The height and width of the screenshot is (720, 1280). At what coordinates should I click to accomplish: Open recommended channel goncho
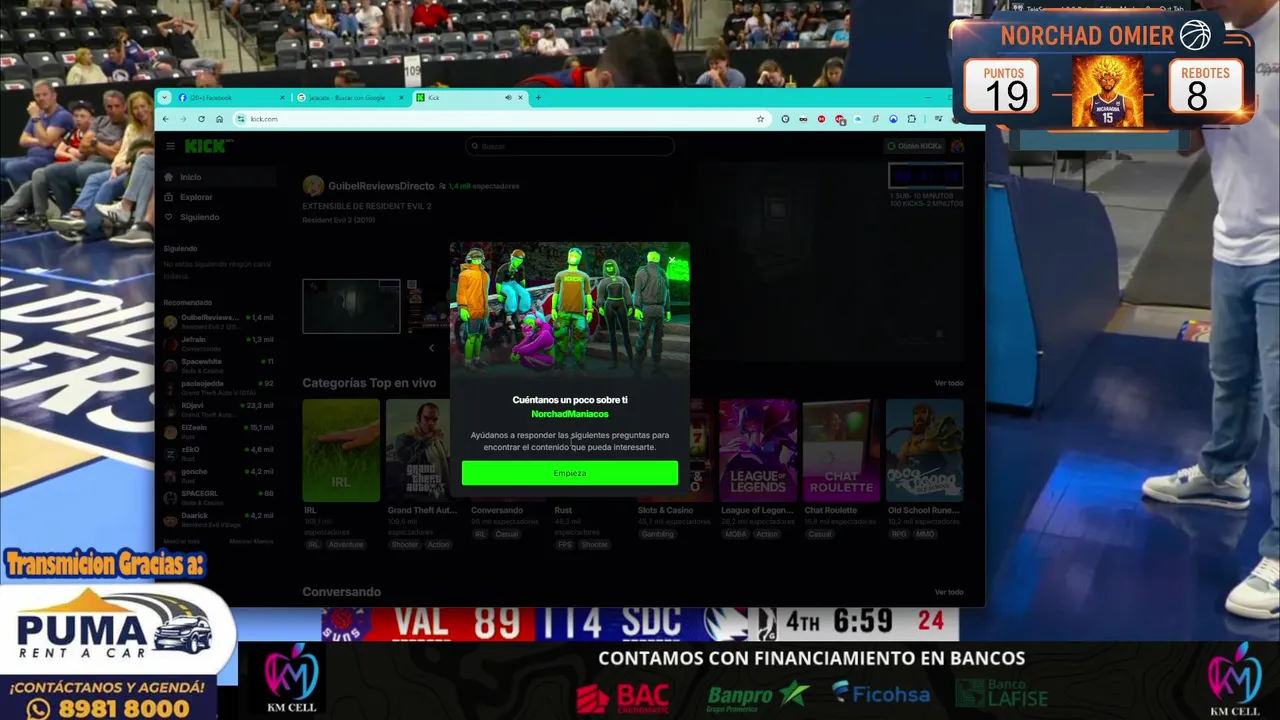[218, 475]
